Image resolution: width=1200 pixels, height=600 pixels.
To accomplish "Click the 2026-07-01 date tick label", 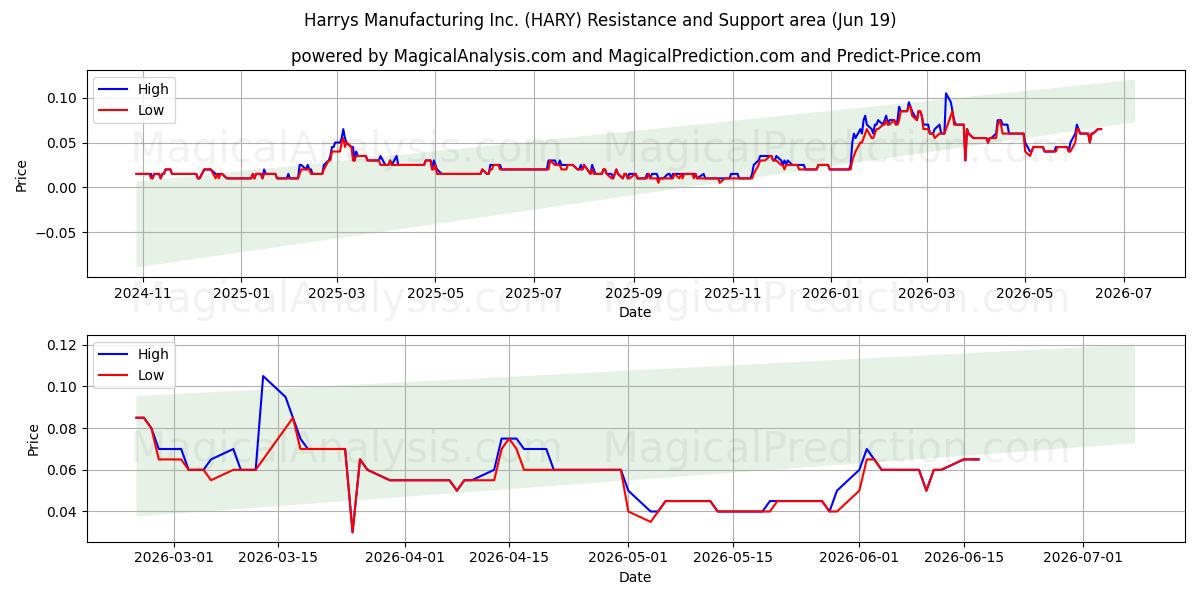I will click(1083, 558).
